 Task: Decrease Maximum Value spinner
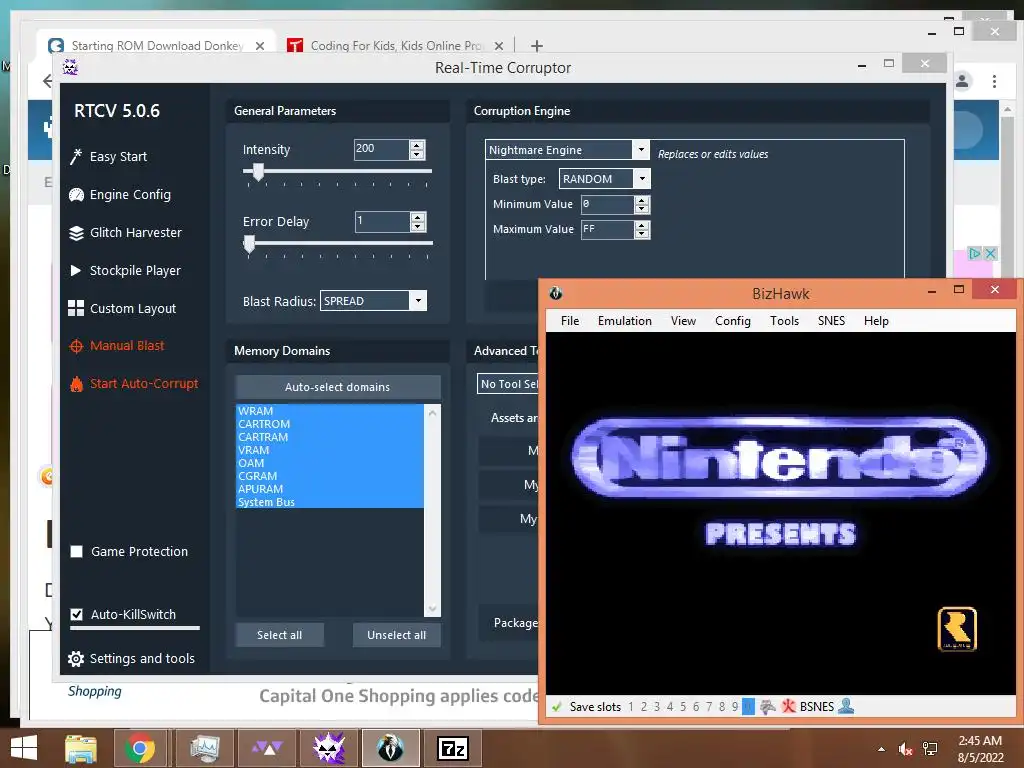(x=642, y=234)
